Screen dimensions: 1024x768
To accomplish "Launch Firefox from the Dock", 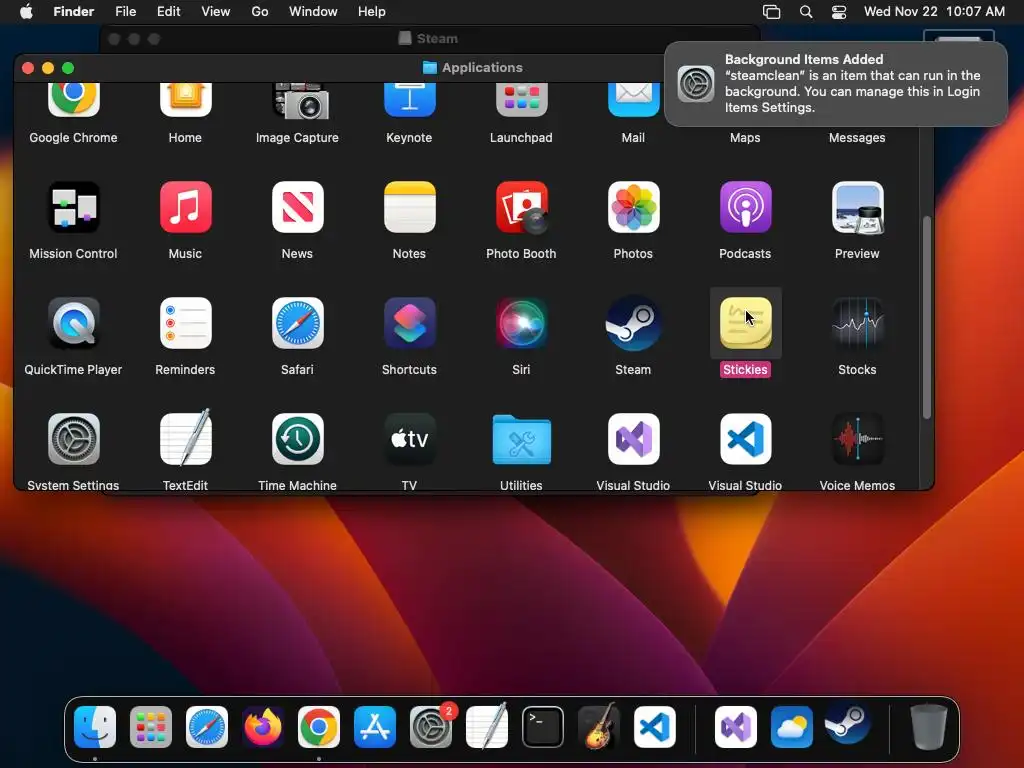I will [263, 727].
